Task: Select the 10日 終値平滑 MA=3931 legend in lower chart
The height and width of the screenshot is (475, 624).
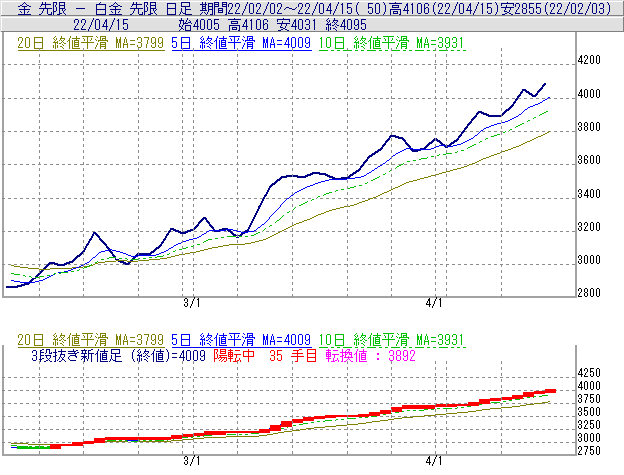Action: (x=392, y=340)
